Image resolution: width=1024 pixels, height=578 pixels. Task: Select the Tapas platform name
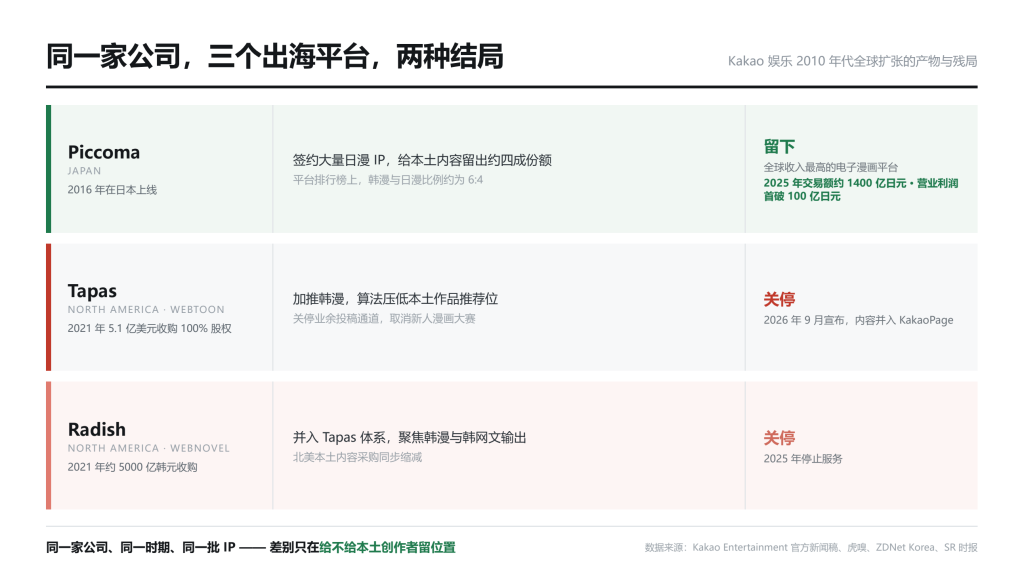click(x=92, y=291)
